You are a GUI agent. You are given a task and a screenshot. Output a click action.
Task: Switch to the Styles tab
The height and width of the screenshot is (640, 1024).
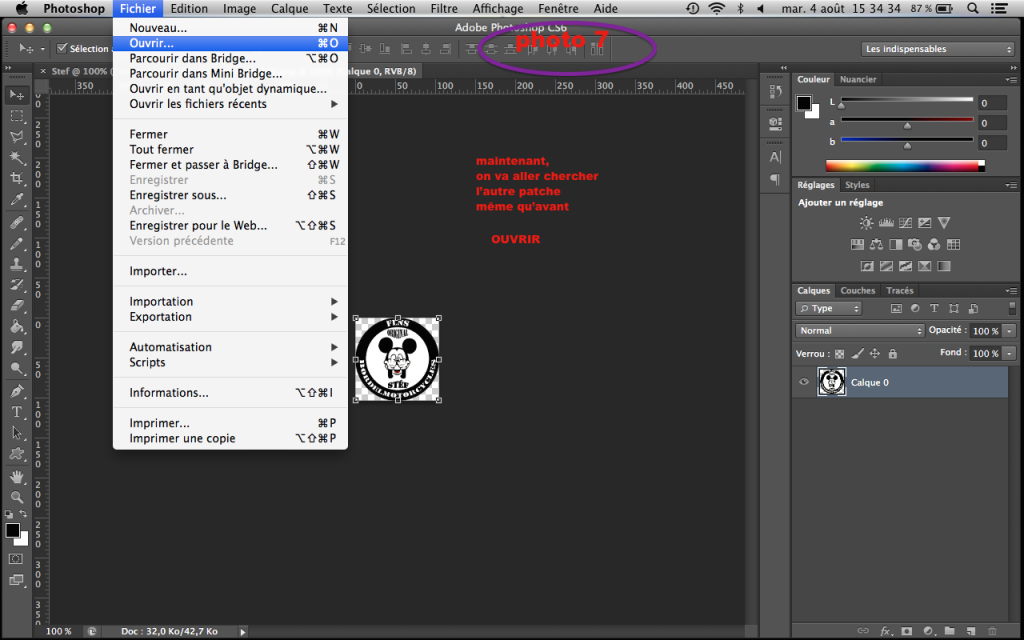[x=857, y=185]
